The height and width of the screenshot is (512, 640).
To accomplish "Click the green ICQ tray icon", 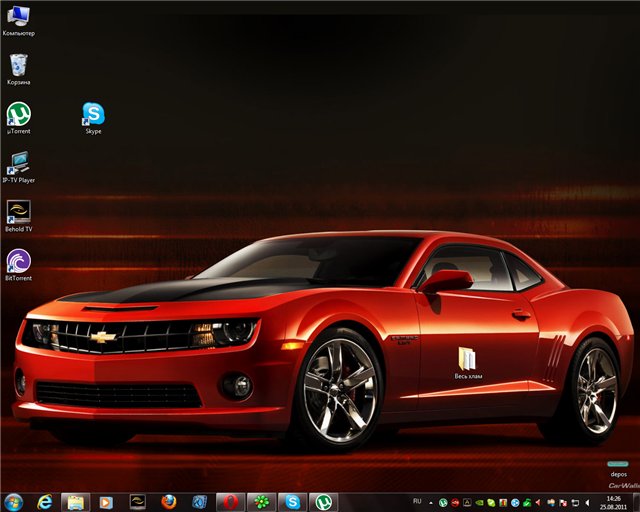I will coord(491,503).
